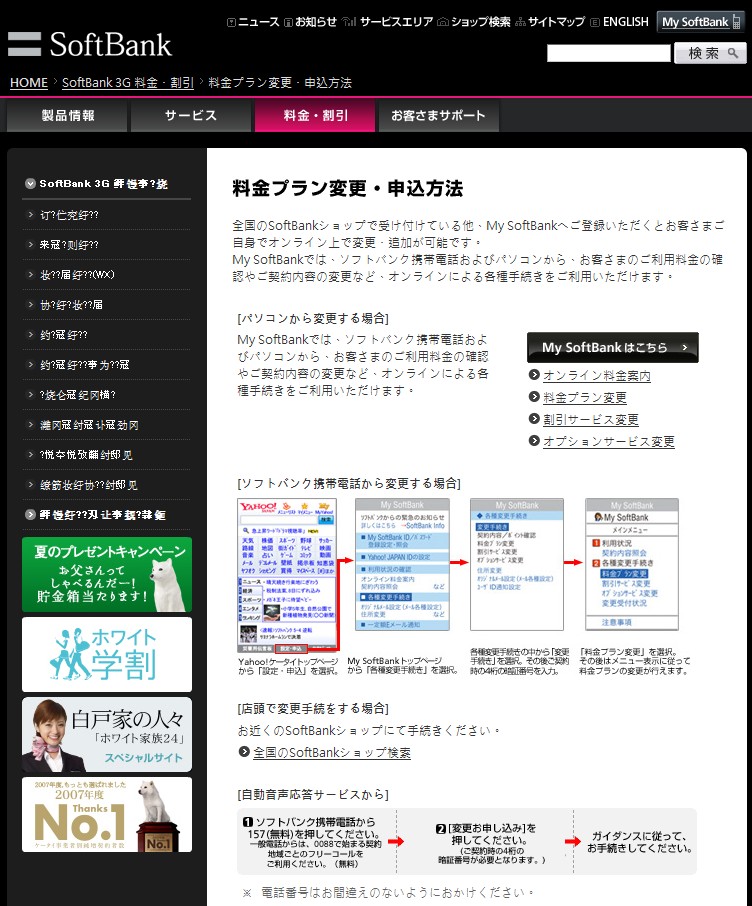
Task: Open 夏のプレゼントキャンペーン banner
Action: 107,574
